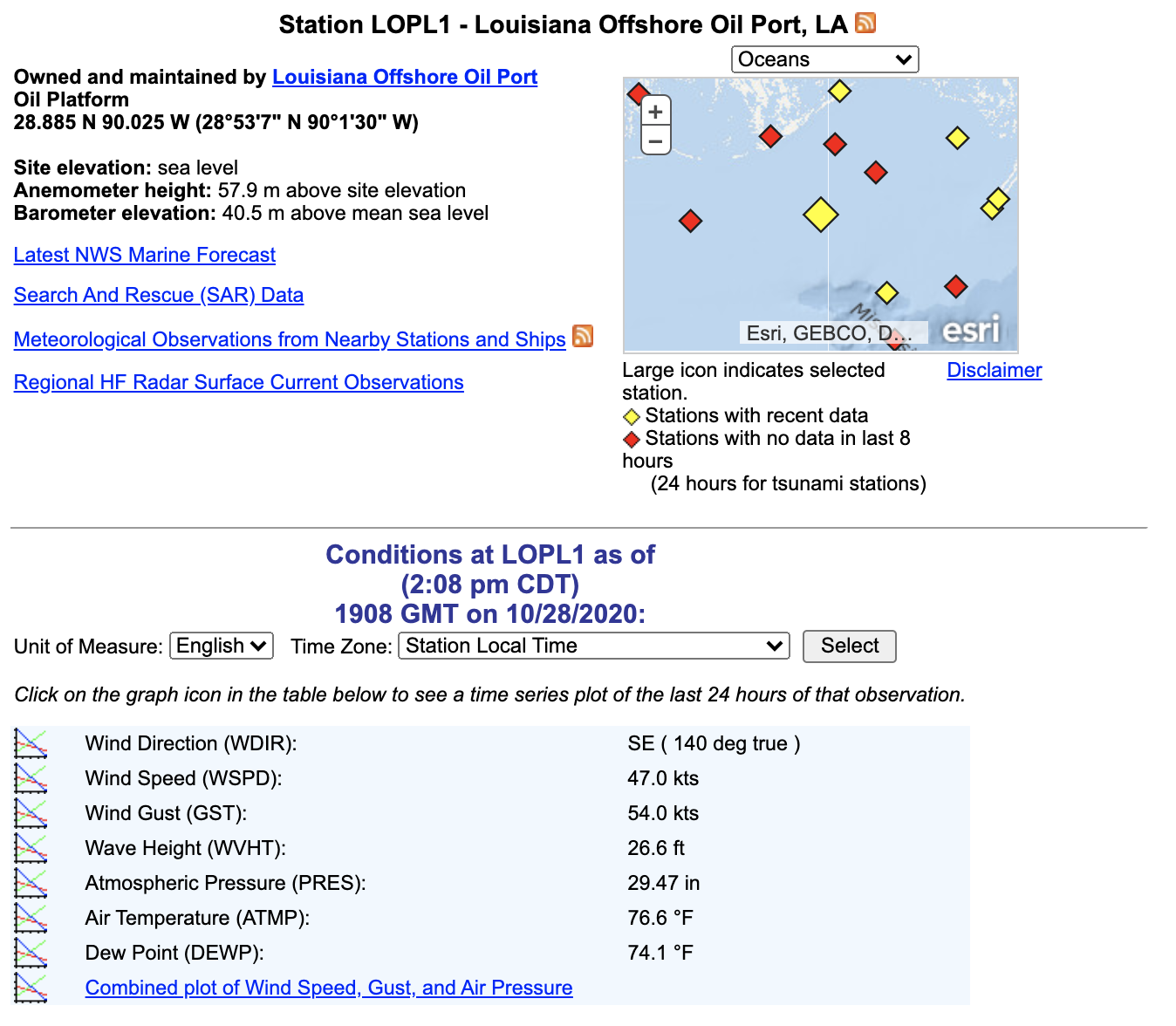Open the Air Temperature graph icon
The width and height of the screenshot is (1176, 1026).
[x=31, y=918]
